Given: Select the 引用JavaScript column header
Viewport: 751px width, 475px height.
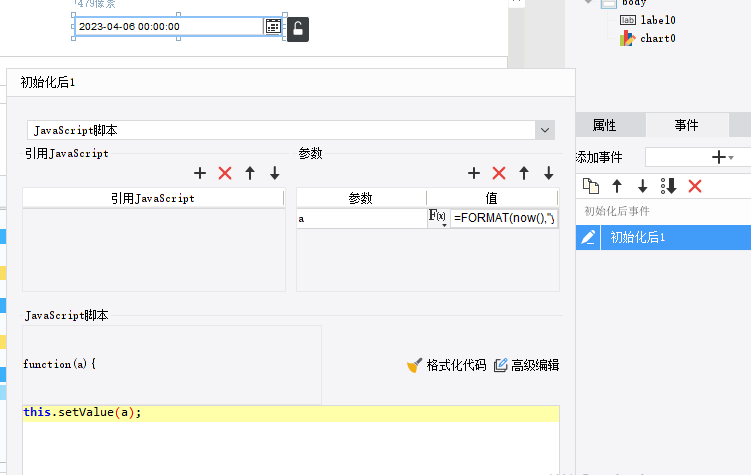Looking at the screenshot, I should click(x=153, y=198).
